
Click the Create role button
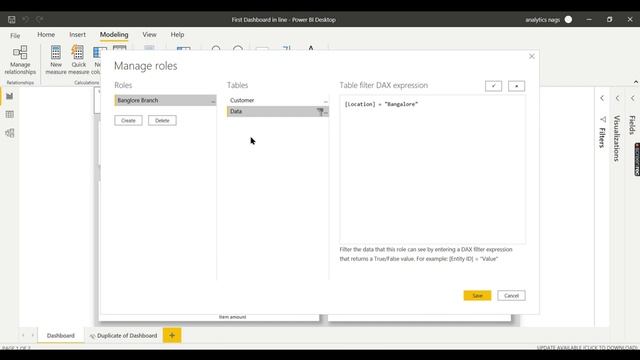point(128,120)
